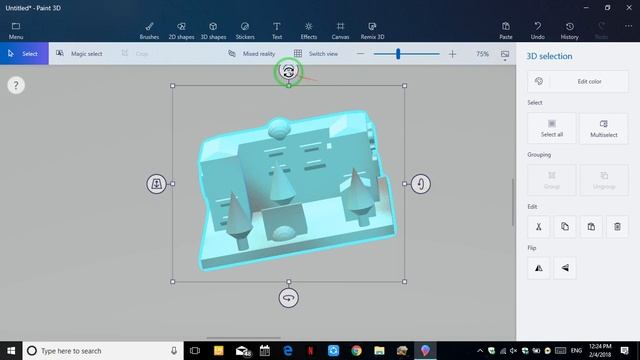Screen dimensions: 640x360
Task: Open Remix 3D
Action: coord(372,31)
